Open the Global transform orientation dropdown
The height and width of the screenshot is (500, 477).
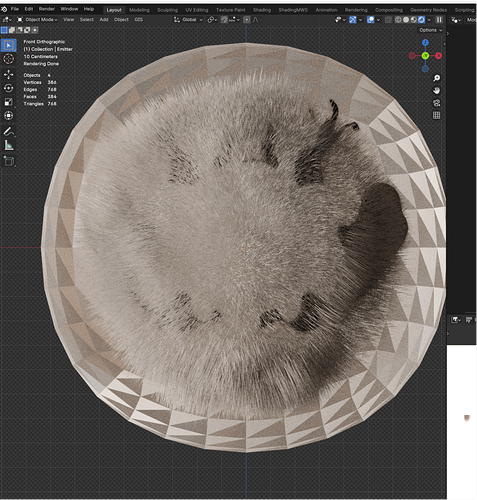pyautogui.click(x=188, y=20)
